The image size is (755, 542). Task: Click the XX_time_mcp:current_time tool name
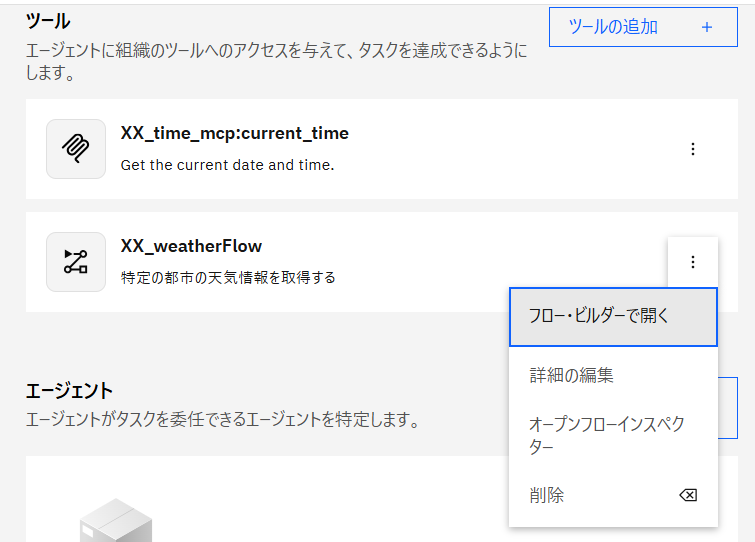coord(234,133)
